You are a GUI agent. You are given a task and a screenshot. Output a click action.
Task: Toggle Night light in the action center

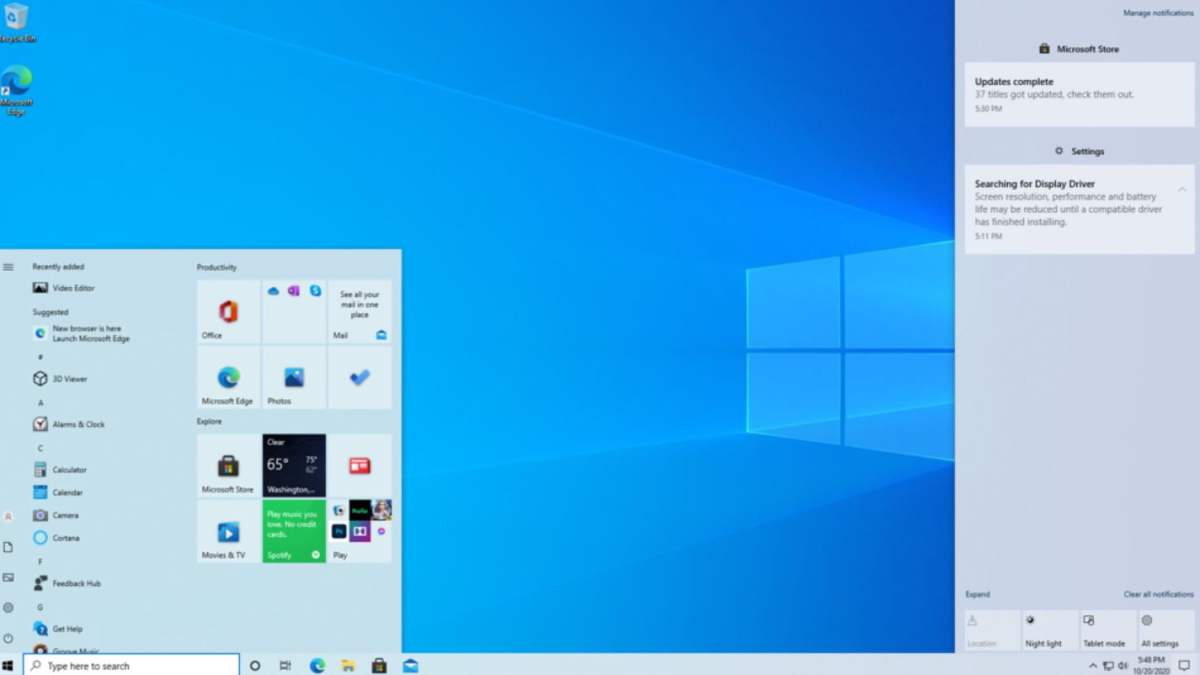click(1048, 628)
